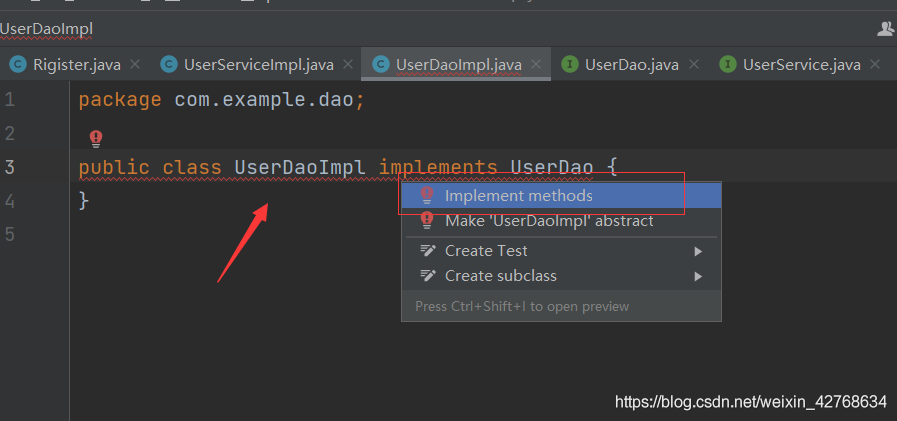This screenshot has width=897, height=421.
Task: Click line number 5 in gutter
Action: point(9,235)
